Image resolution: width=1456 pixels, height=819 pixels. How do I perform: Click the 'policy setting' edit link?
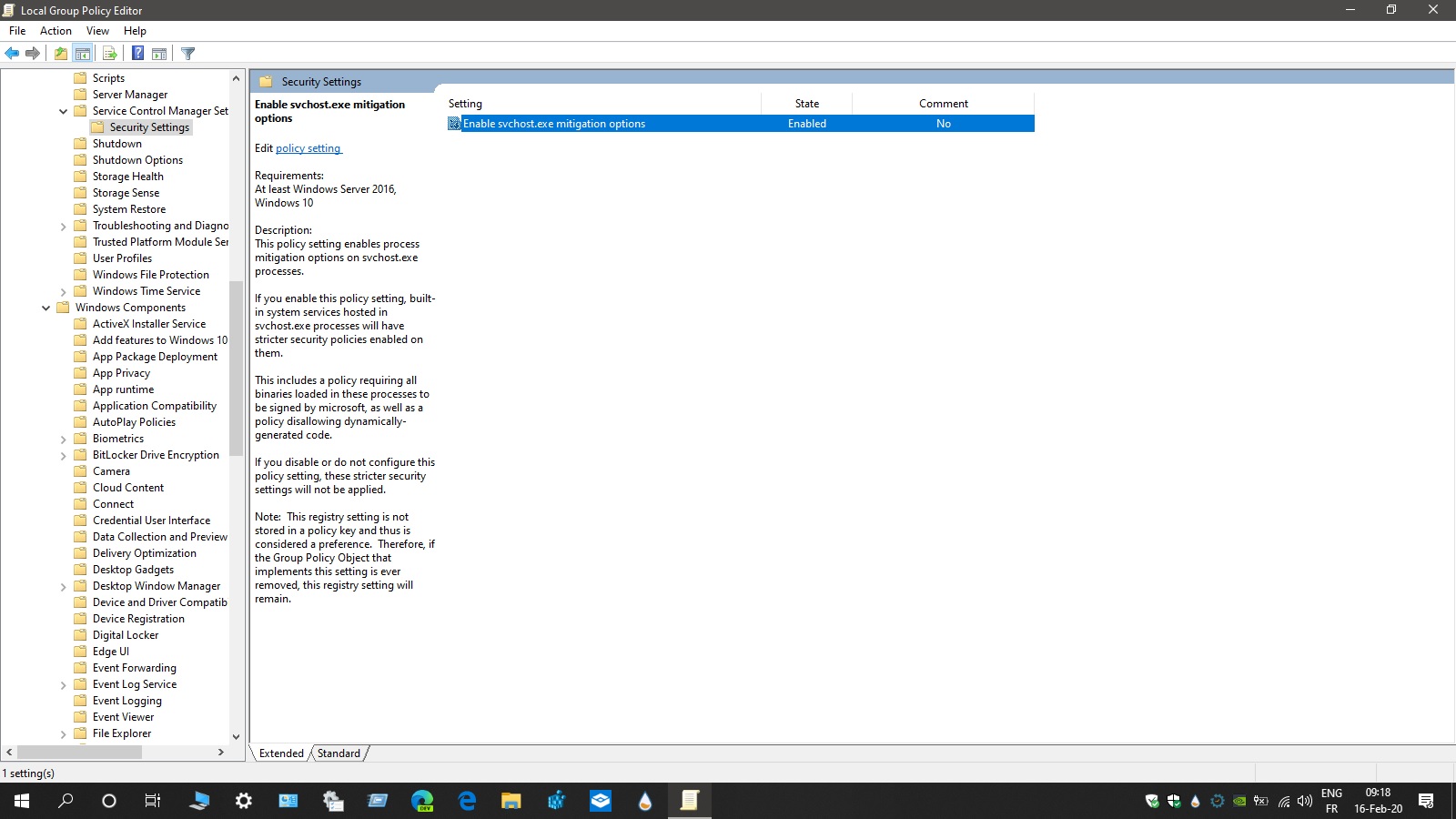[x=308, y=148]
